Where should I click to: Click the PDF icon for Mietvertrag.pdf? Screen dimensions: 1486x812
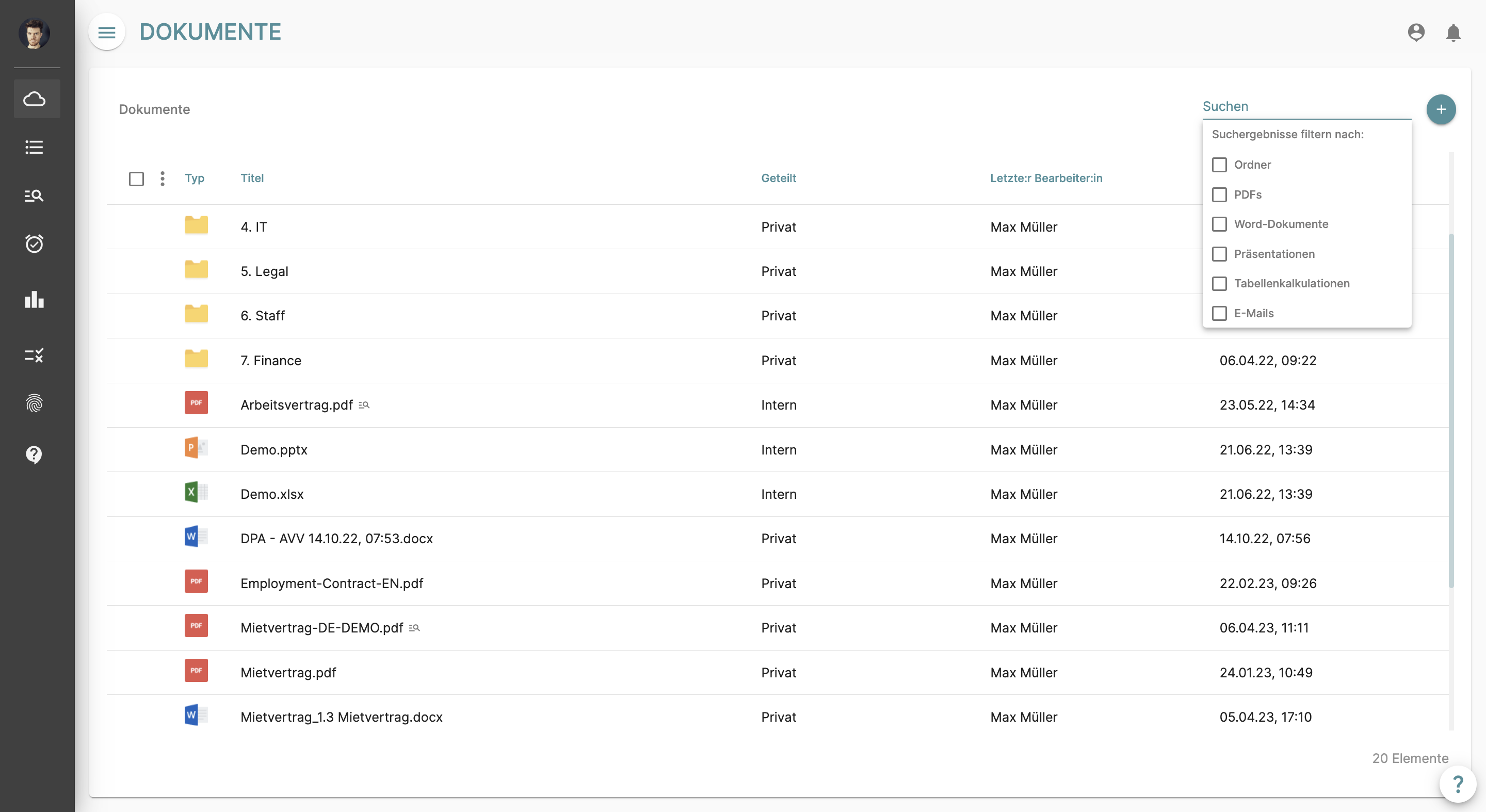[x=196, y=671]
